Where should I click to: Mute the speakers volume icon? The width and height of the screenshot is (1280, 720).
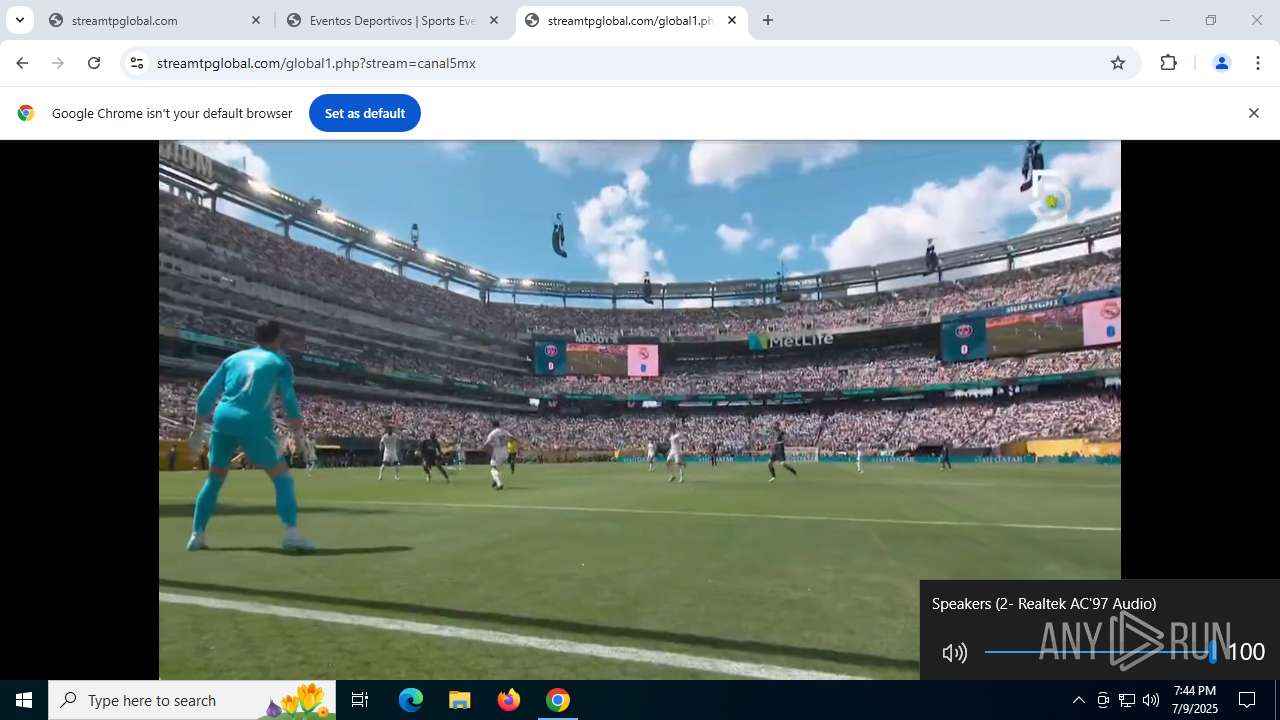tap(955, 653)
